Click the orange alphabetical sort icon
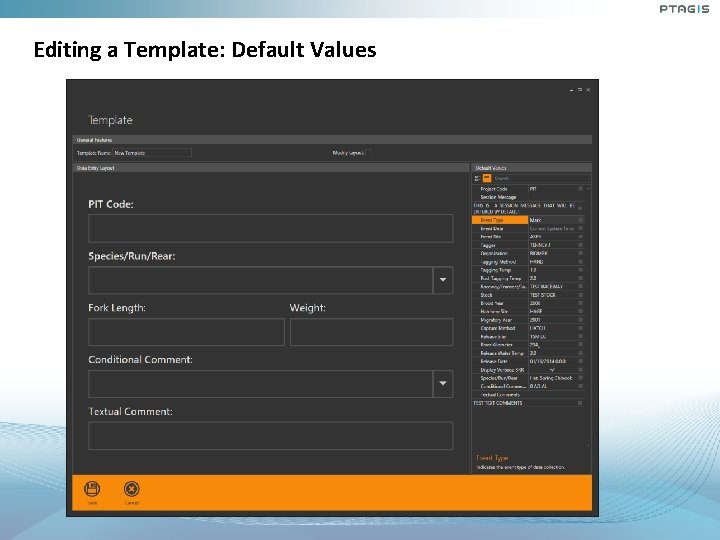 pyautogui.click(x=487, y=178)
